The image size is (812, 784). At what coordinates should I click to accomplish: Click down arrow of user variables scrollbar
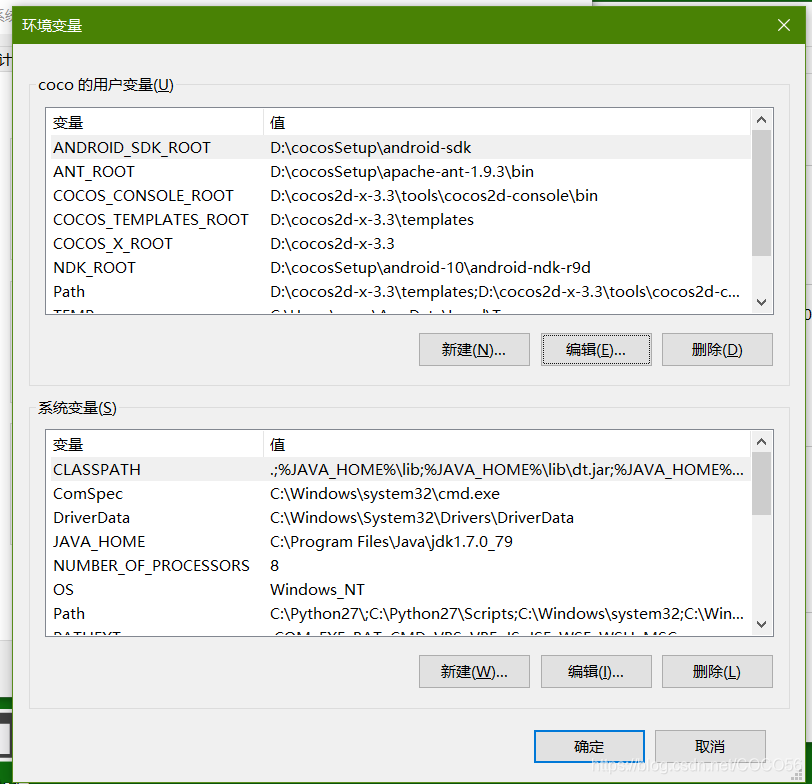[x=761, y=302]
